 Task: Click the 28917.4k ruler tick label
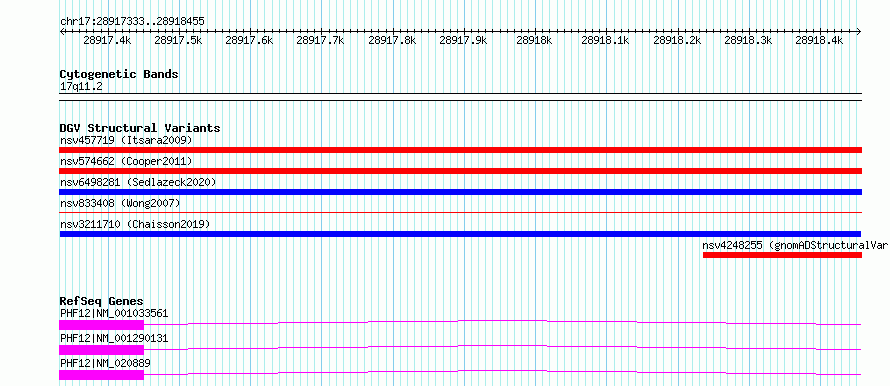[107, 40]
